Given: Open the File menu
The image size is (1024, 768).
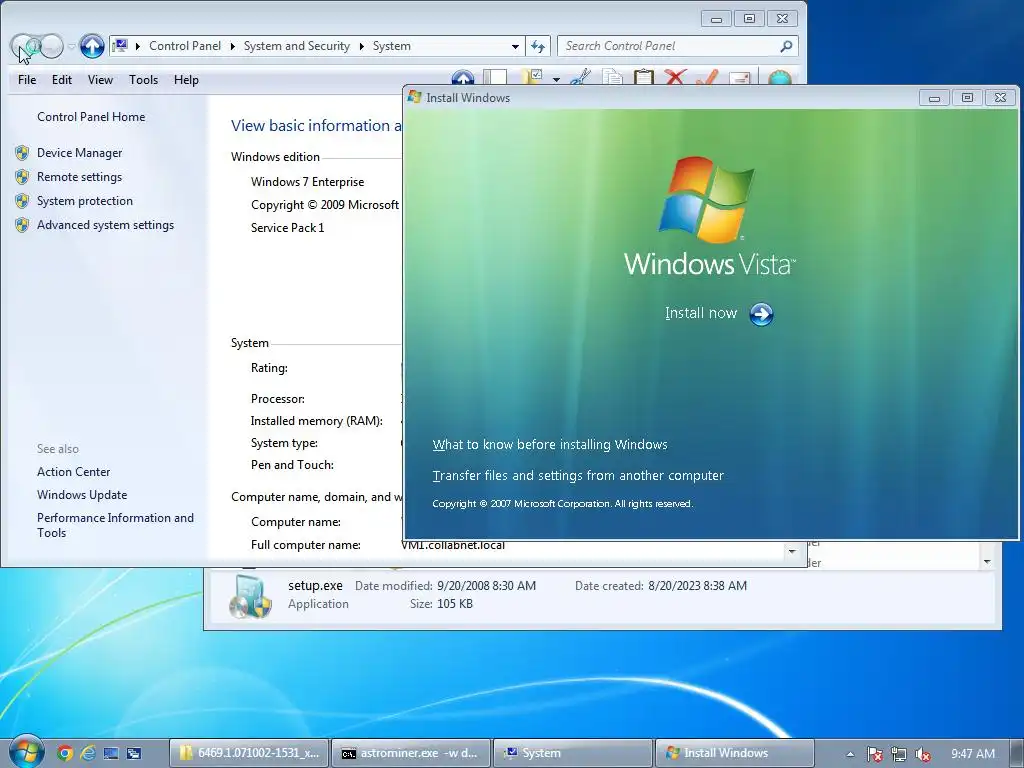Looking at the screenshot, I should (27, 80).
